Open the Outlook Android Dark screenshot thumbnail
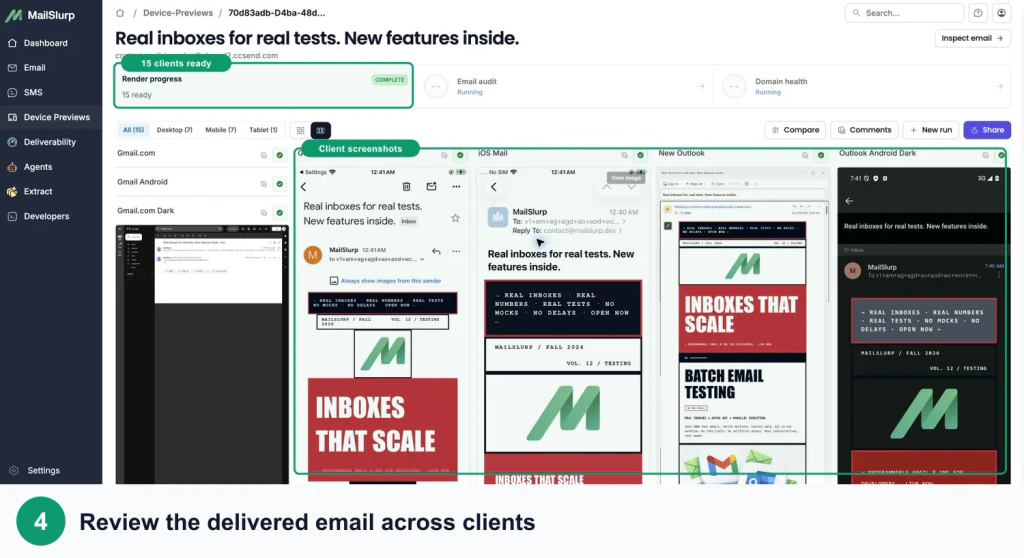Viewport: 1024px width, 558px height. click(923, 325)
